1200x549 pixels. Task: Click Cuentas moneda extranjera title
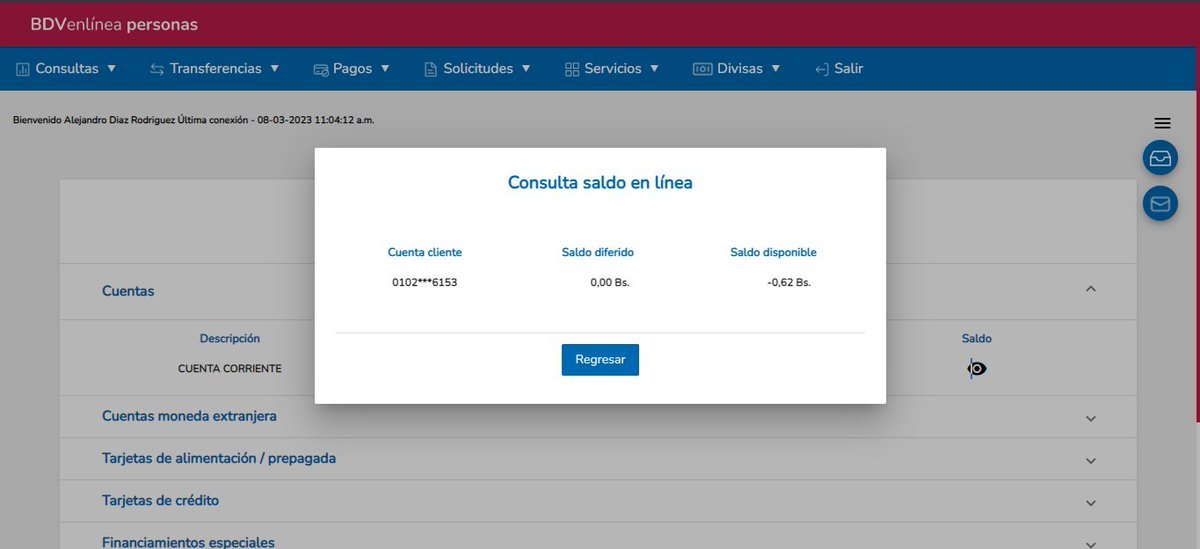189,416
